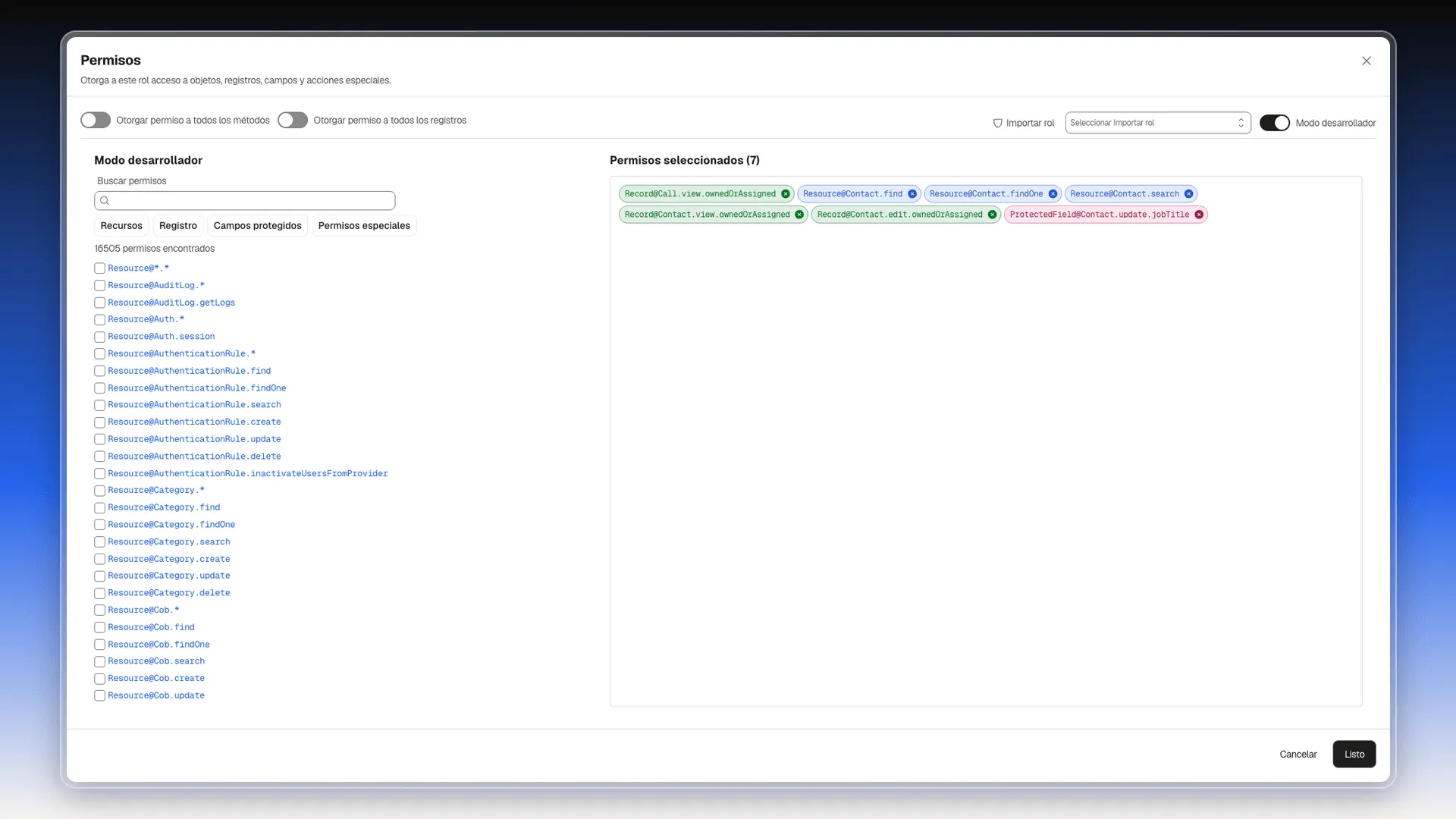This screenshot has height=819, width=1456.
Task: Click the Resource@AuthenticationRule.delete label
Action: coord(194,457)
